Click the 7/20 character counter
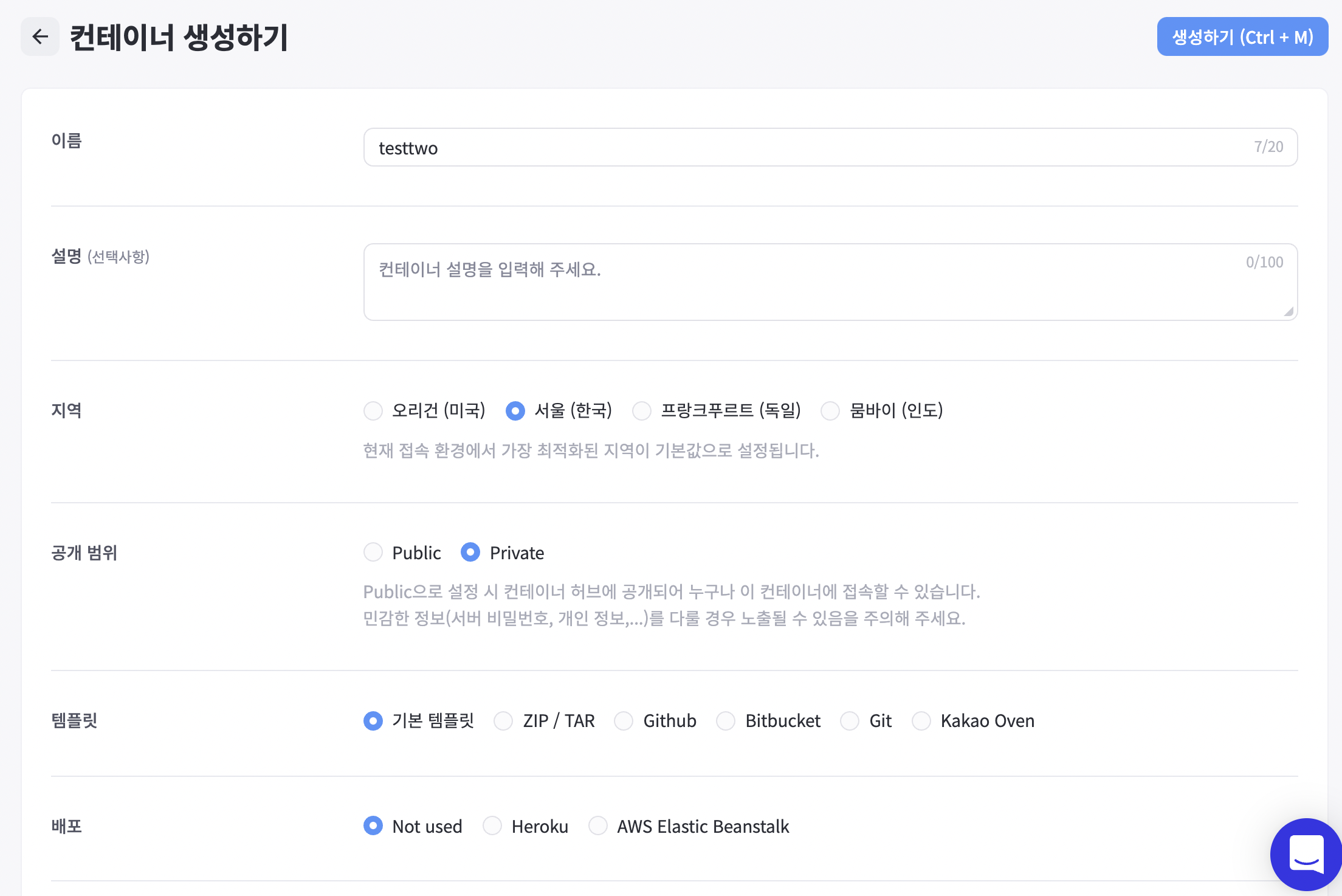The height and width of the screenshot is (896, 1342). tap(1269, 146)
